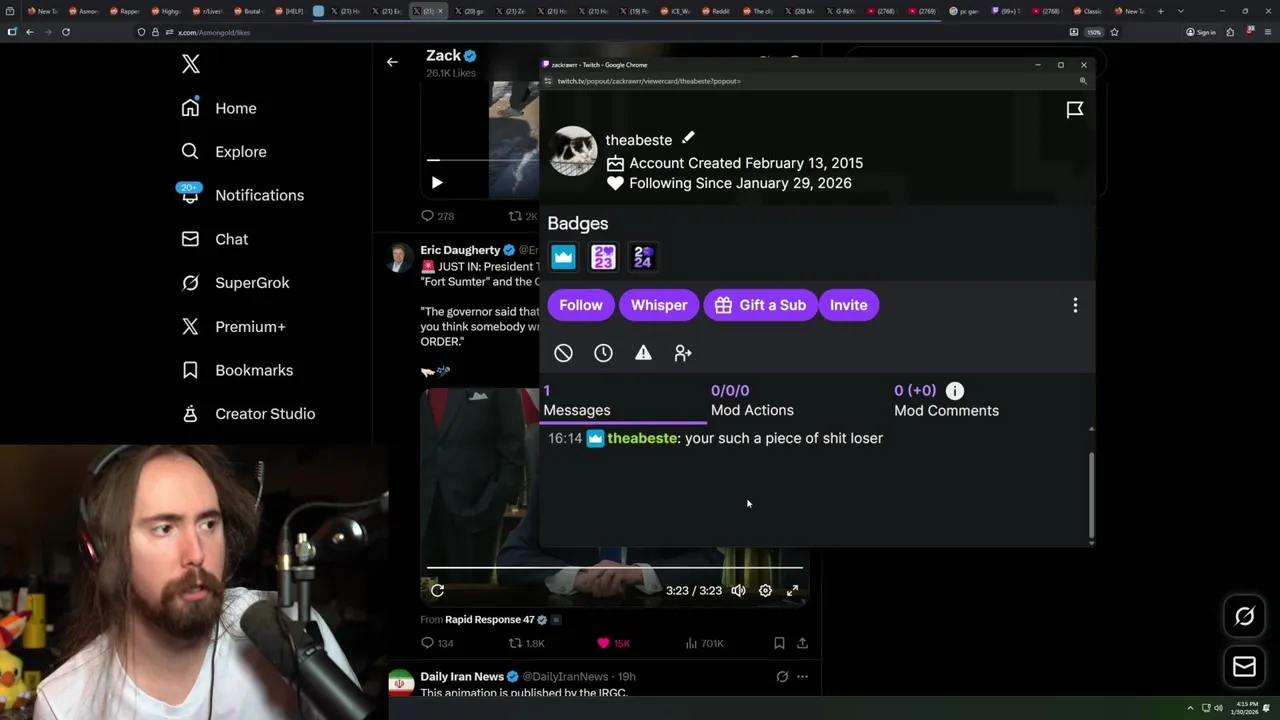Viewport: 1280px width, 720px height.
Task: Click the 2024 recap badge
Action: click(643, 257)
